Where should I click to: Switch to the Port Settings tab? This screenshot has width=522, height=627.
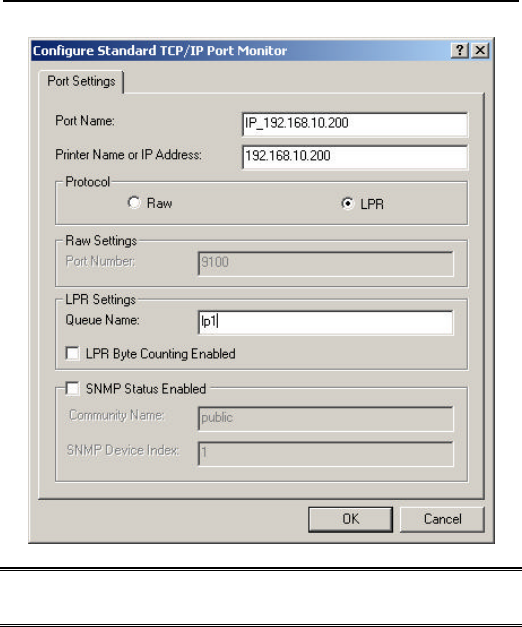point(81,81)
